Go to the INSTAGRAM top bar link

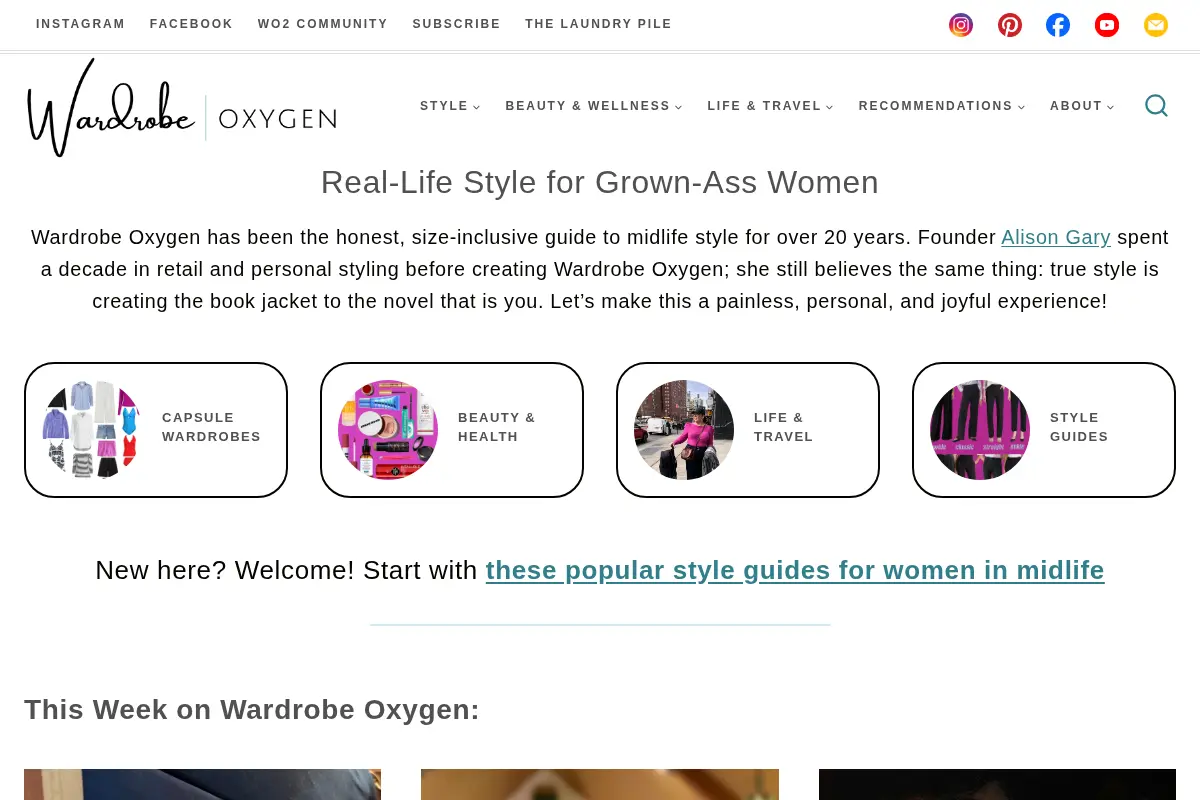coord(81,24)
